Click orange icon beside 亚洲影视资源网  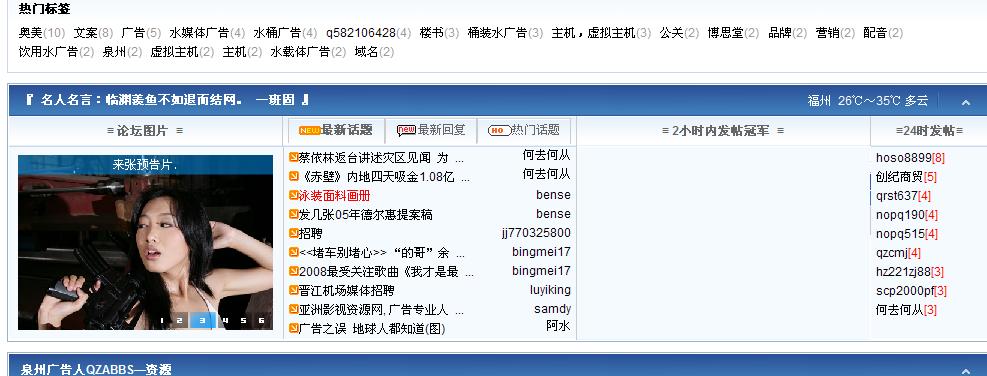pyautogui.click(x=293, y=309)
